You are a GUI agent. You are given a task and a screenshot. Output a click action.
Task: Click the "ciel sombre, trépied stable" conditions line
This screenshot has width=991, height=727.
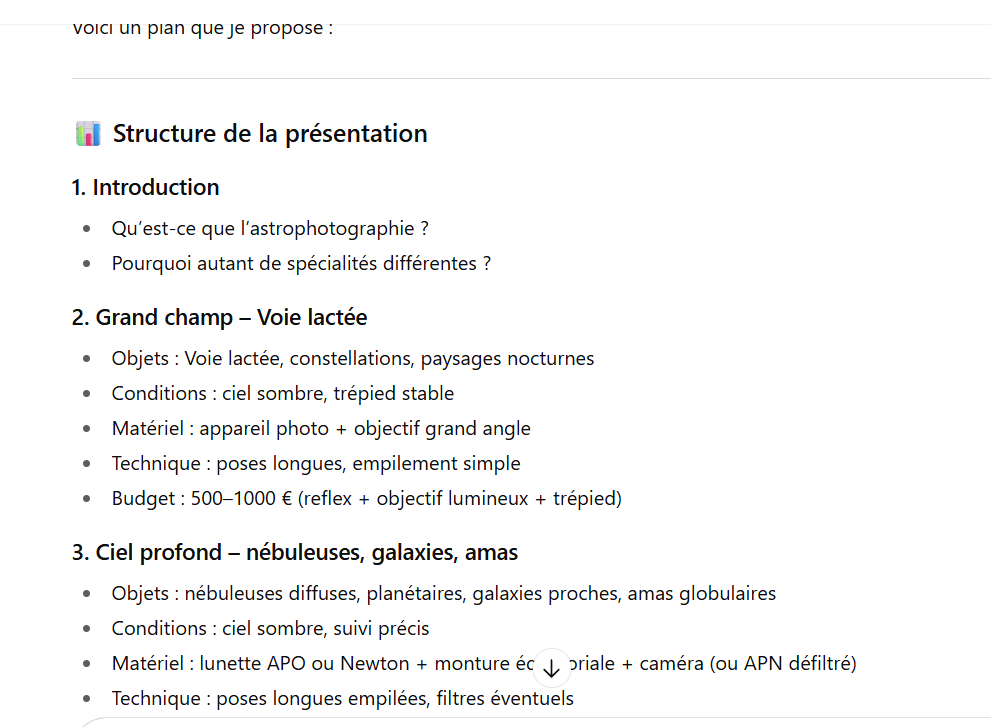(x=283, y=393)
